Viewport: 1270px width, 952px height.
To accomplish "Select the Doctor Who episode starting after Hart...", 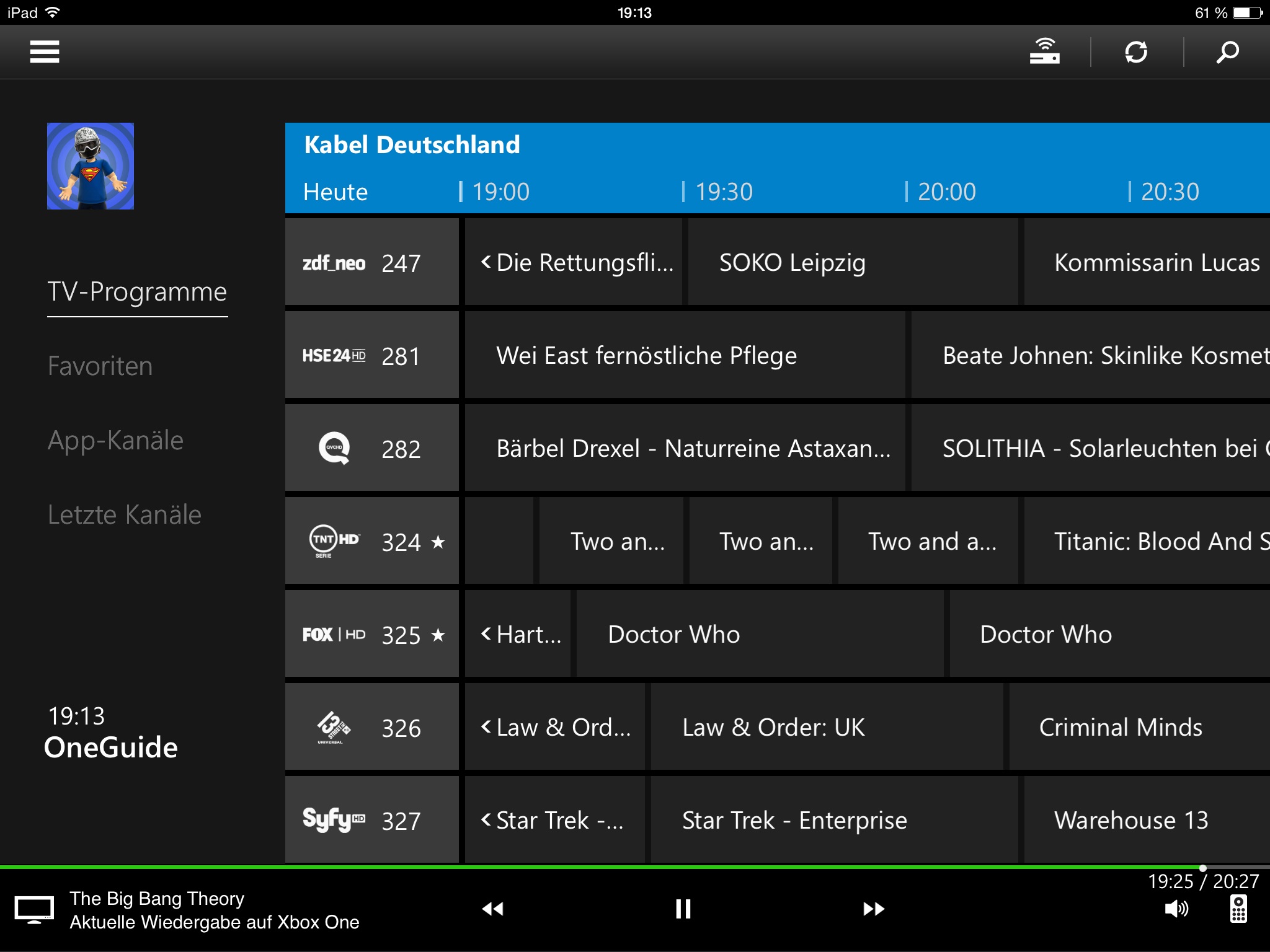I will 760,634.
